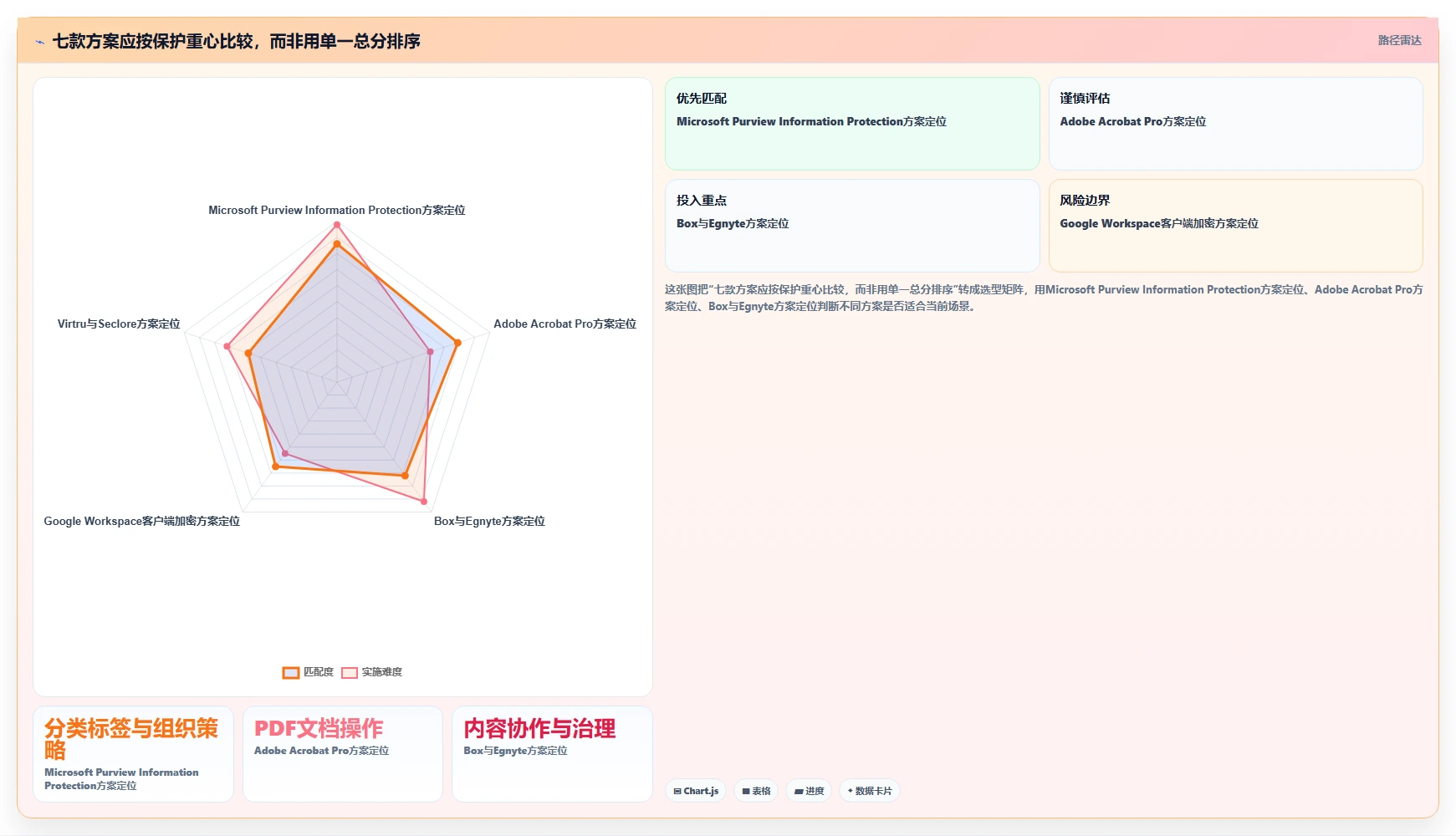1456x836 pixels.
Task: Click the slide title 七款方案应按保护重心比较
Action: click(236, 41)
